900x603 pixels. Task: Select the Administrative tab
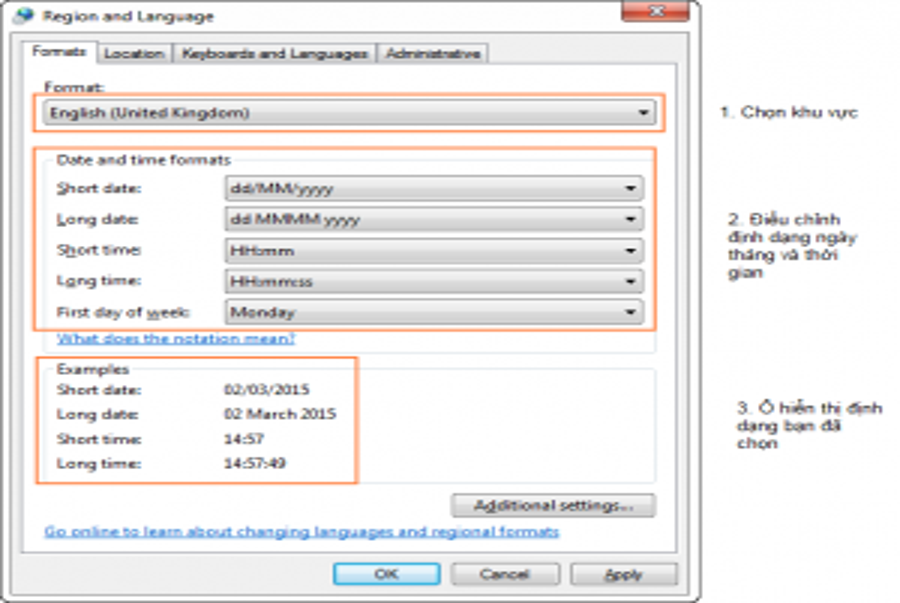click(x=433, y=53)
